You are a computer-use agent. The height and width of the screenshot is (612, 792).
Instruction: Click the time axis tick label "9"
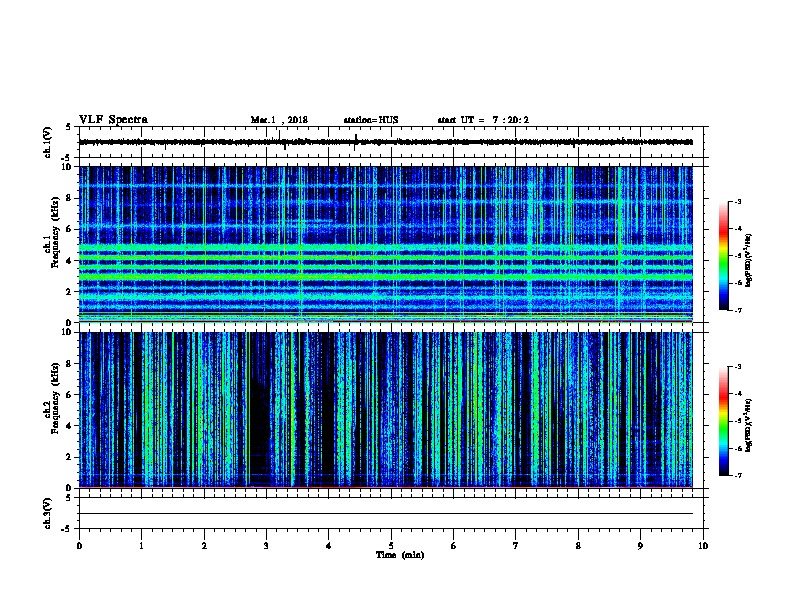640,546
